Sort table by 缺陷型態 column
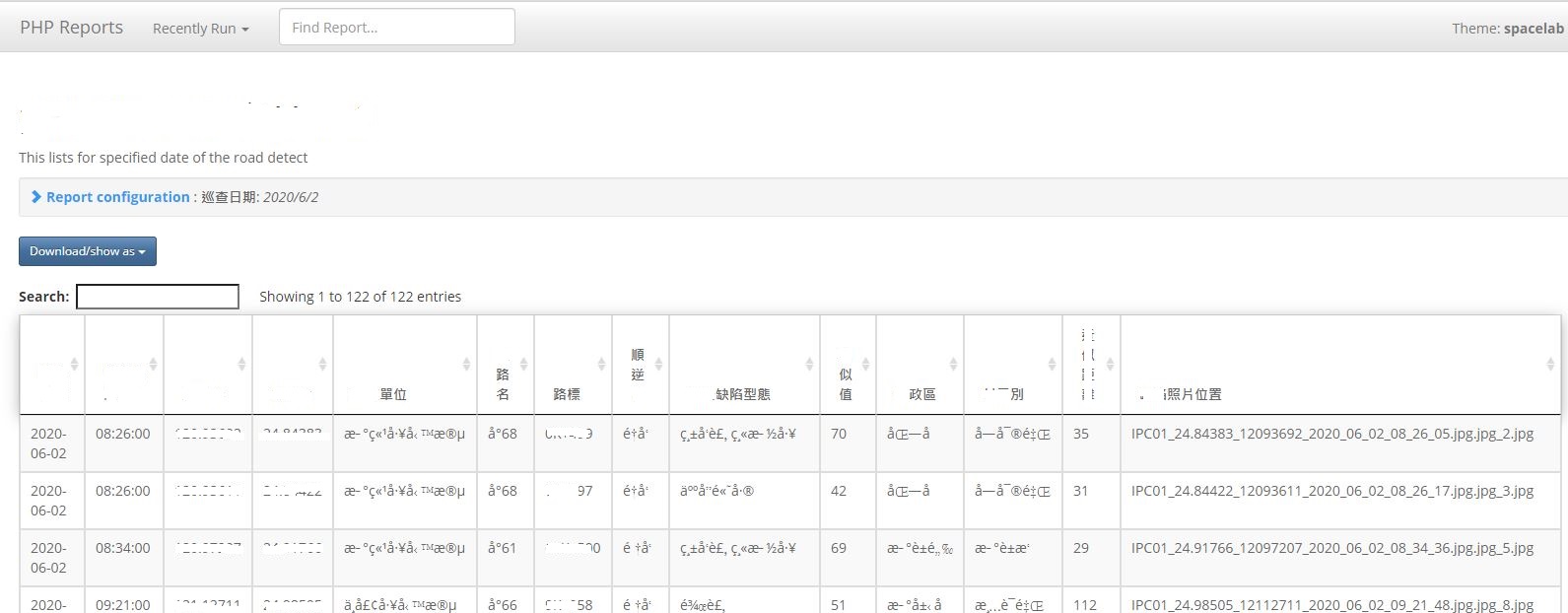 pyautogui.click(x=744, y=364)
